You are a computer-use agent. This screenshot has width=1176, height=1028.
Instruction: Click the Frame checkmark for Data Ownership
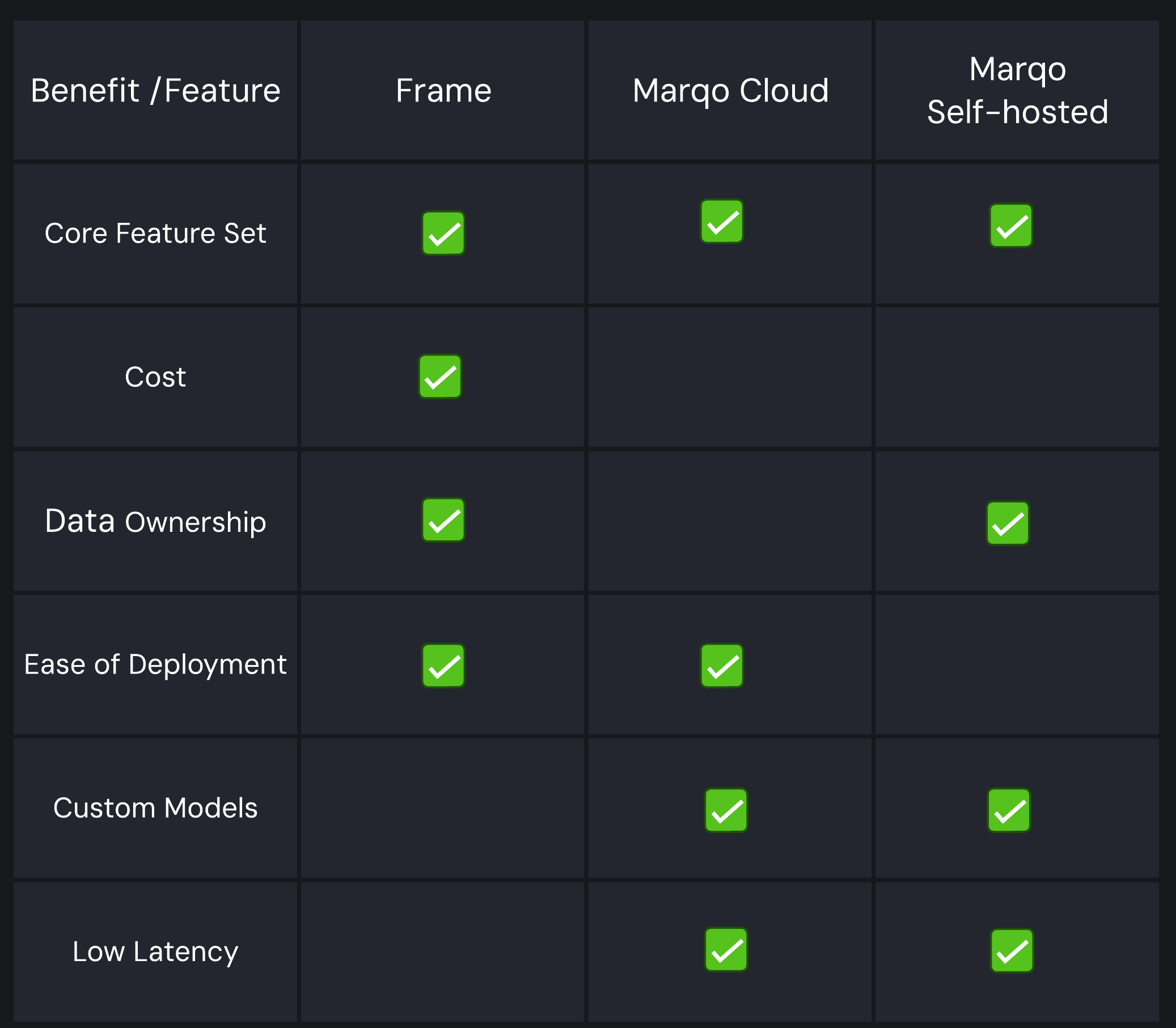coord(443,520)
